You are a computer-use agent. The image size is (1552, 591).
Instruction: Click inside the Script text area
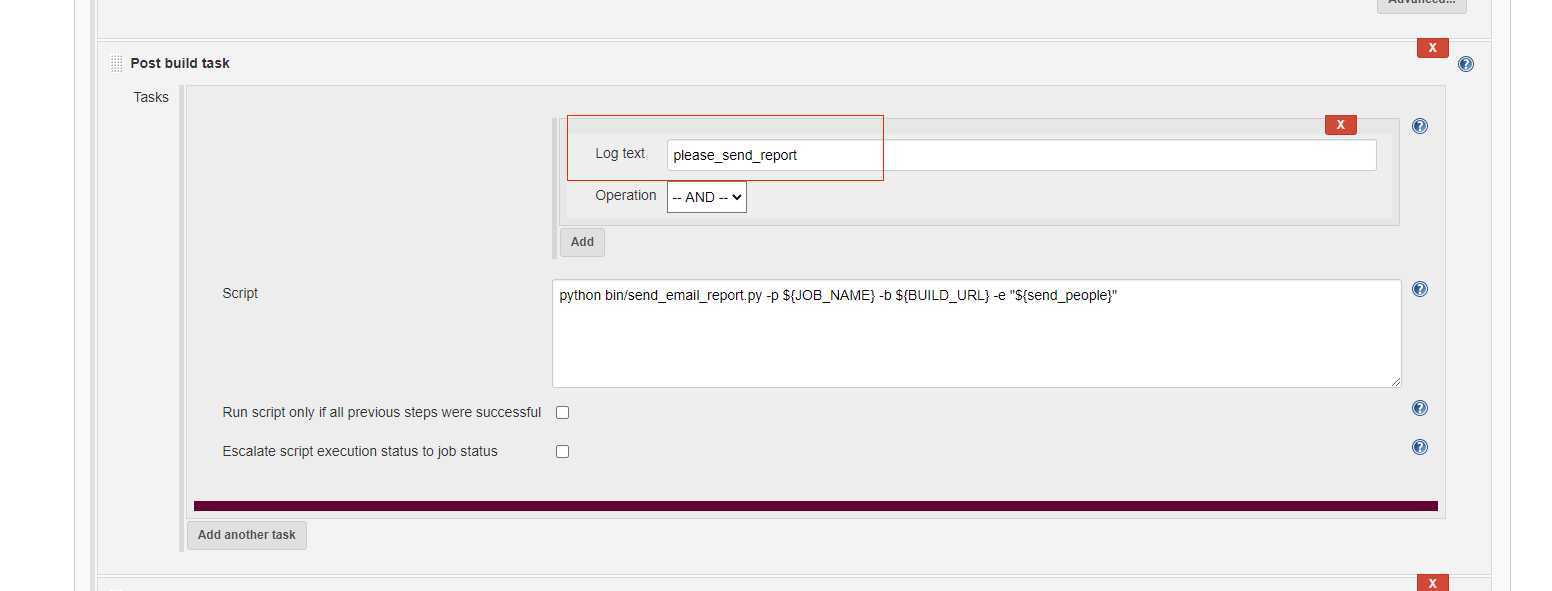coord(977,333)
